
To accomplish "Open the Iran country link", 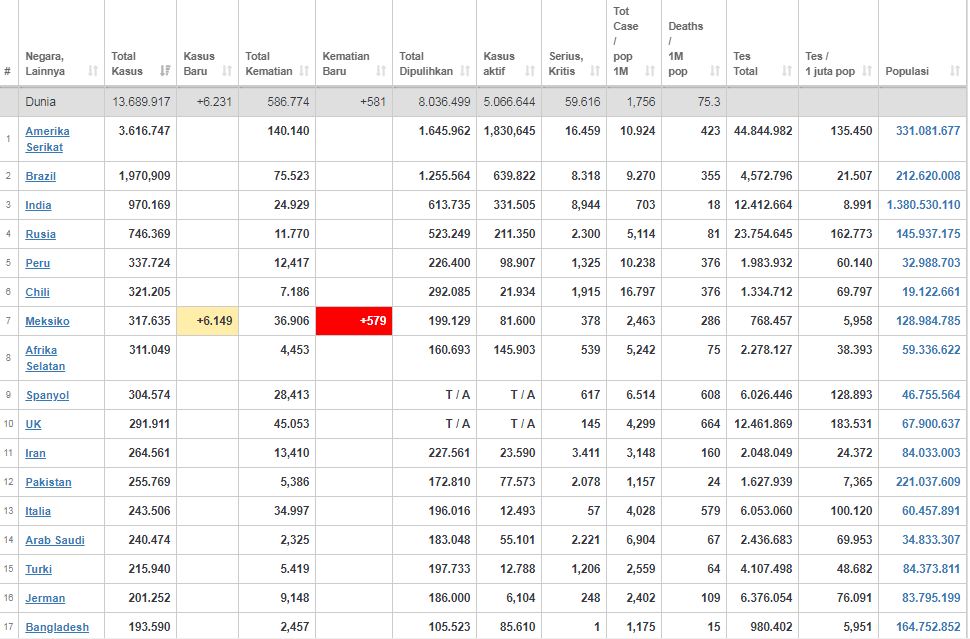I will click(35, 453).
